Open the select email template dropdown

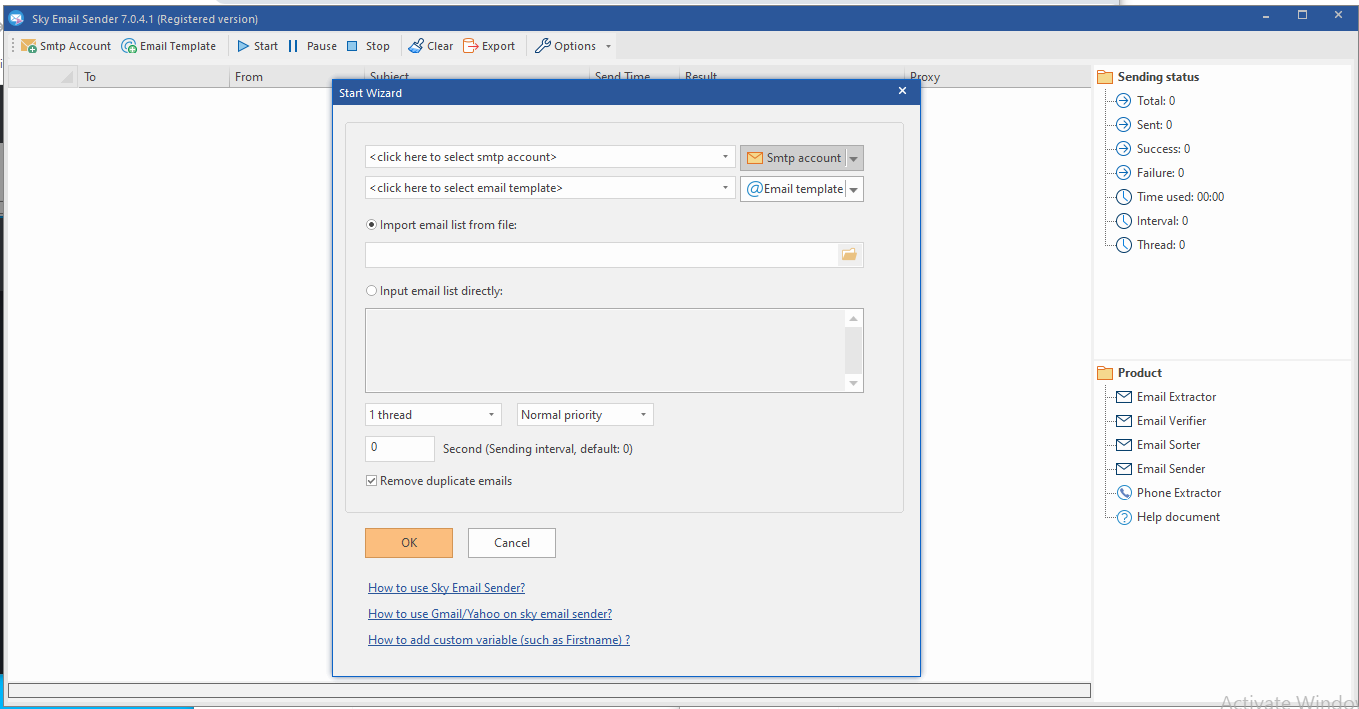point(725,188)
